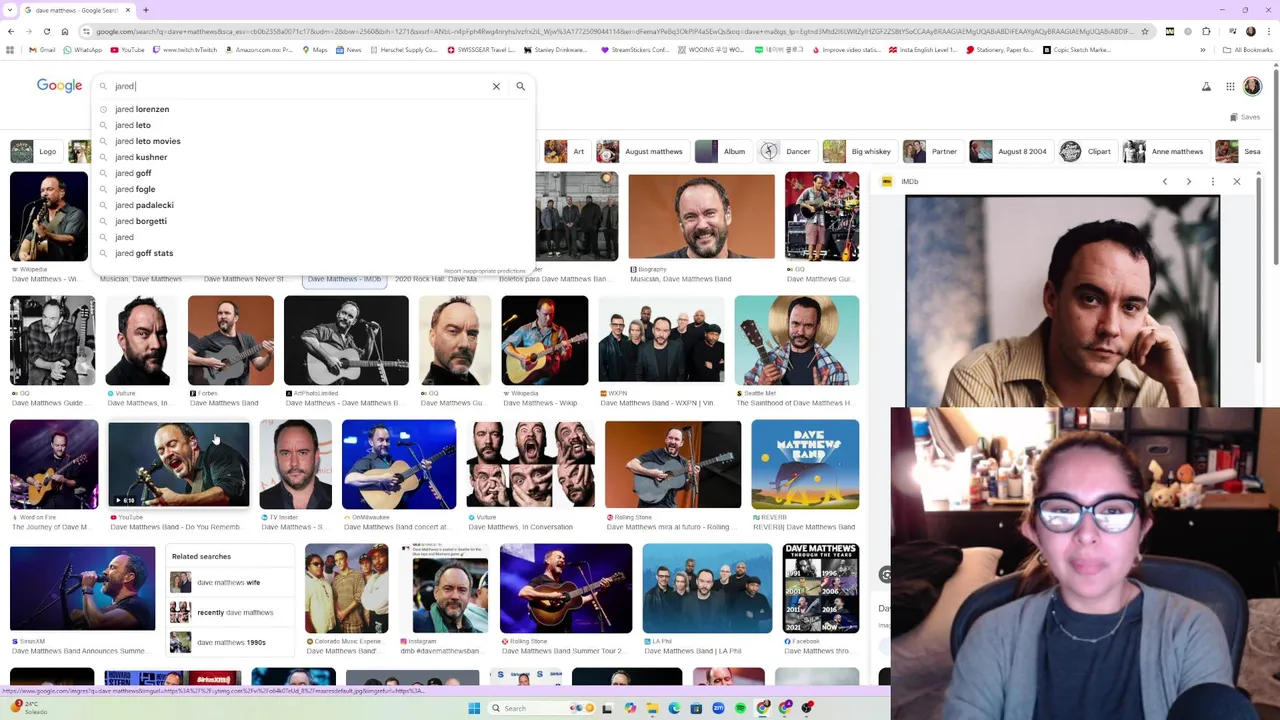Image resolution: width=1280 pixels, height=720 pixels.
Task: Click the 'Logo' filter chip
Action: pyautogui.click(x=35, y=151)
